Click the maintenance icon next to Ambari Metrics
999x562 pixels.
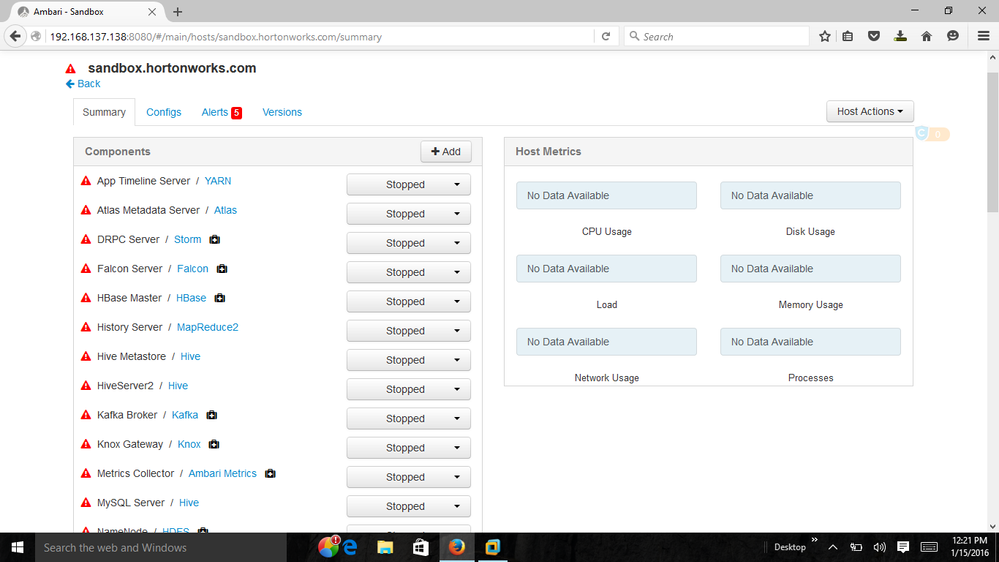[270, 473]
